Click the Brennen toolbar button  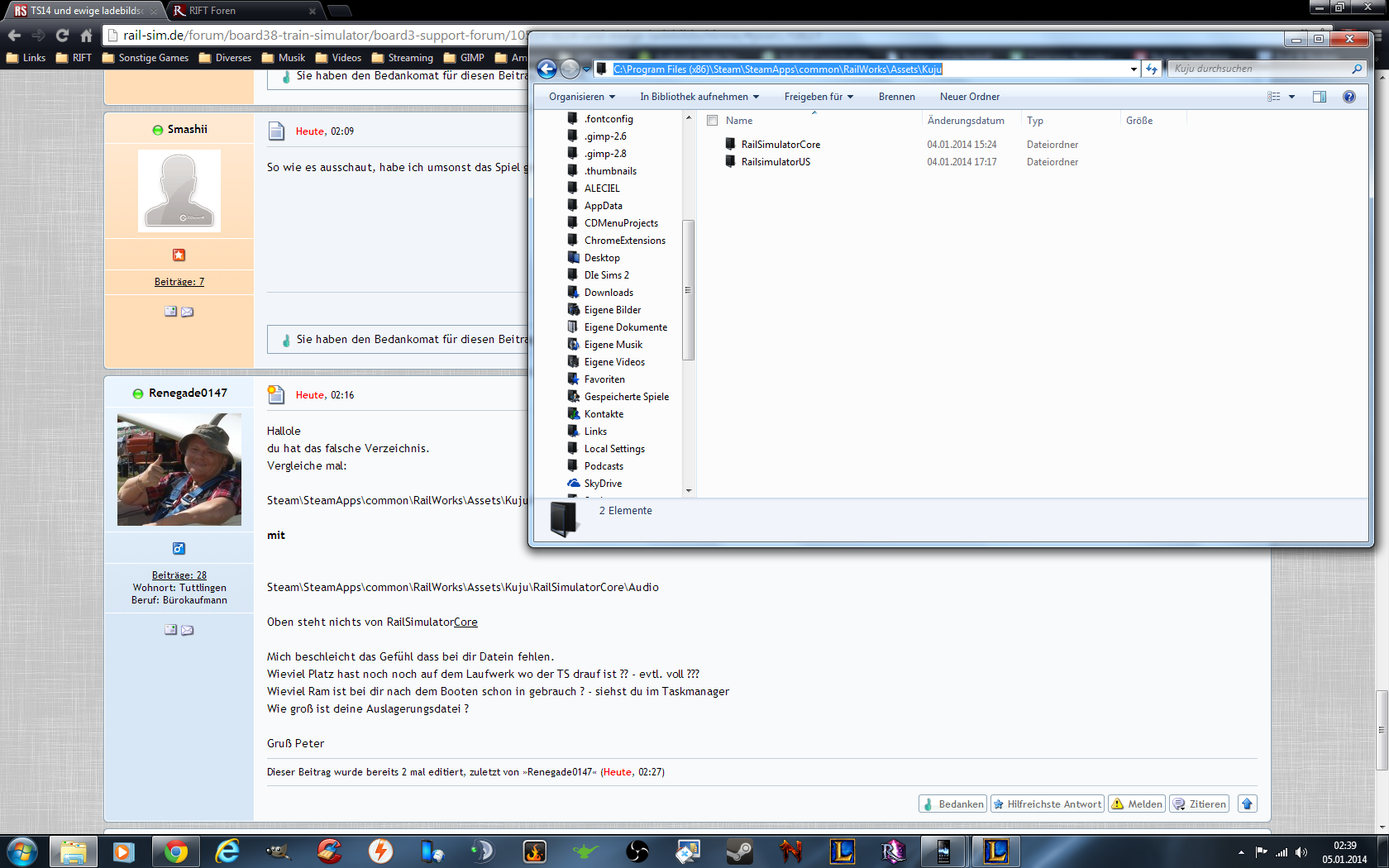coord(897,97)
